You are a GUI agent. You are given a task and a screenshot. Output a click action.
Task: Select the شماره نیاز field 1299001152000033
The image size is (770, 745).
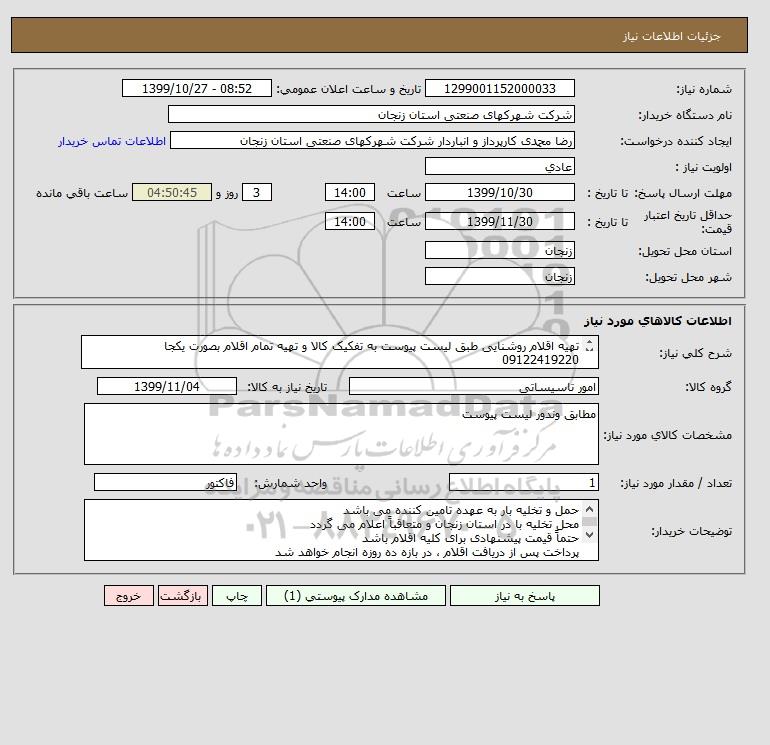tap(499, 88)
